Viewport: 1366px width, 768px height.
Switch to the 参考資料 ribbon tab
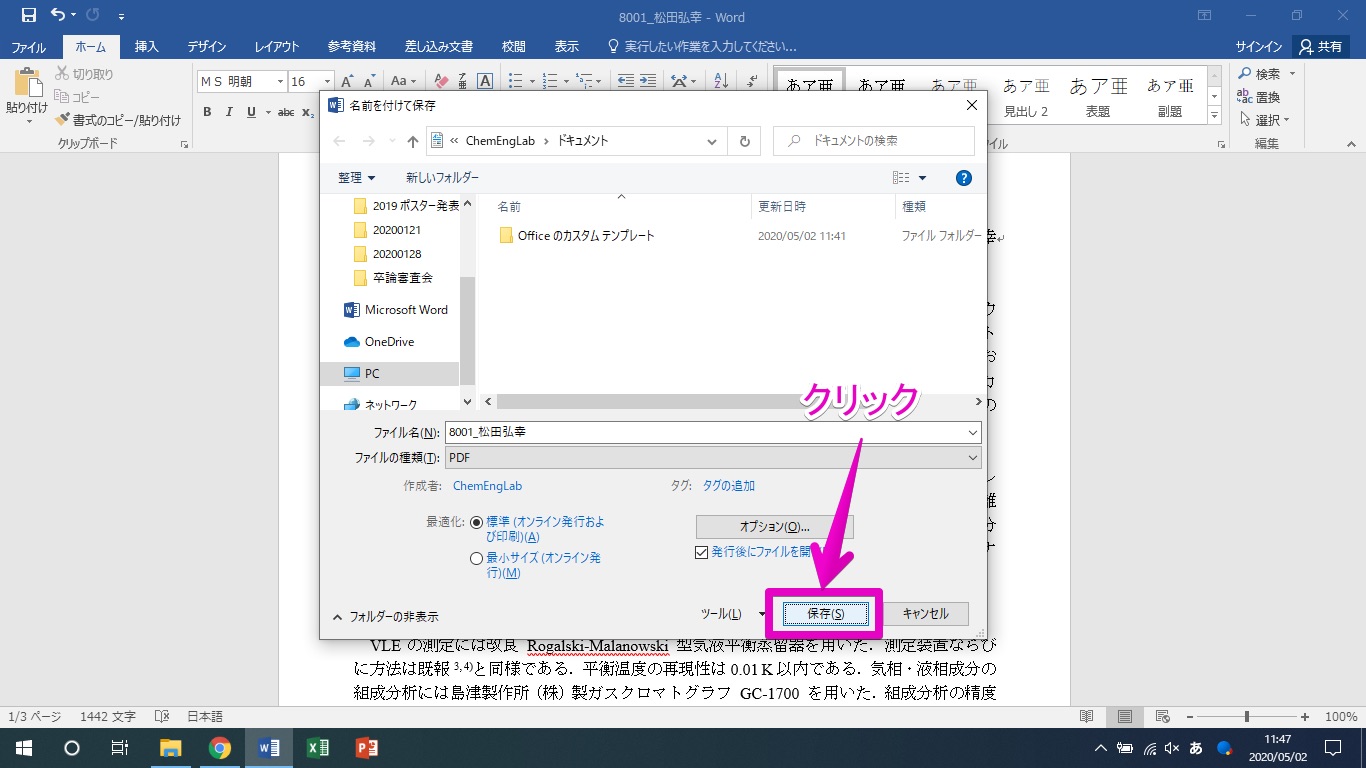click(x=352, y=47)
